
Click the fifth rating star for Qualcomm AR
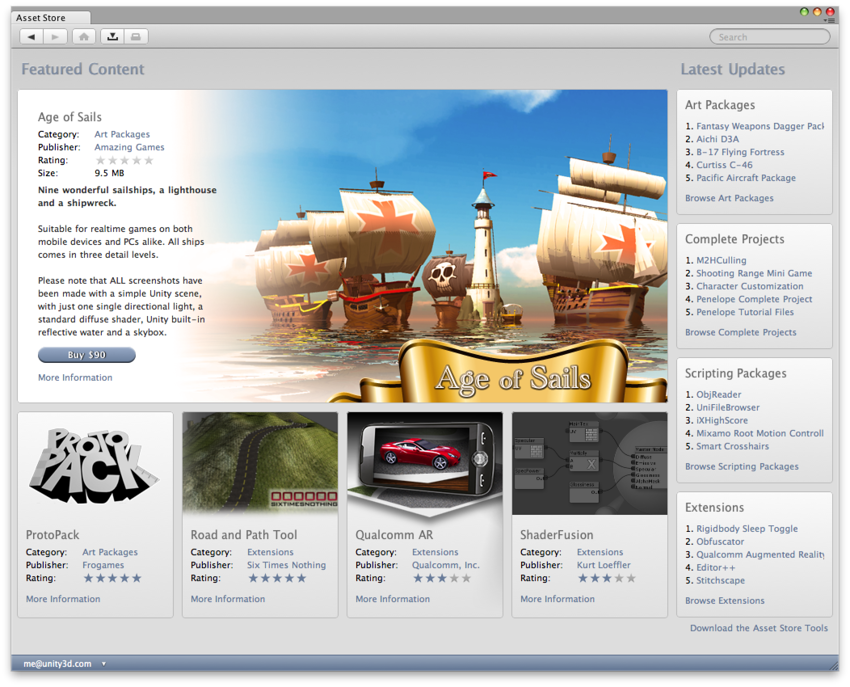click(468, 577)
